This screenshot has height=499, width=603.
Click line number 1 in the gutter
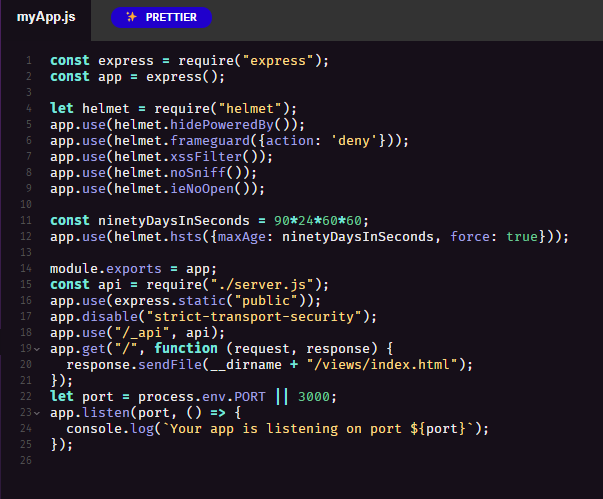pyautogui.click(x=29, y=61)
